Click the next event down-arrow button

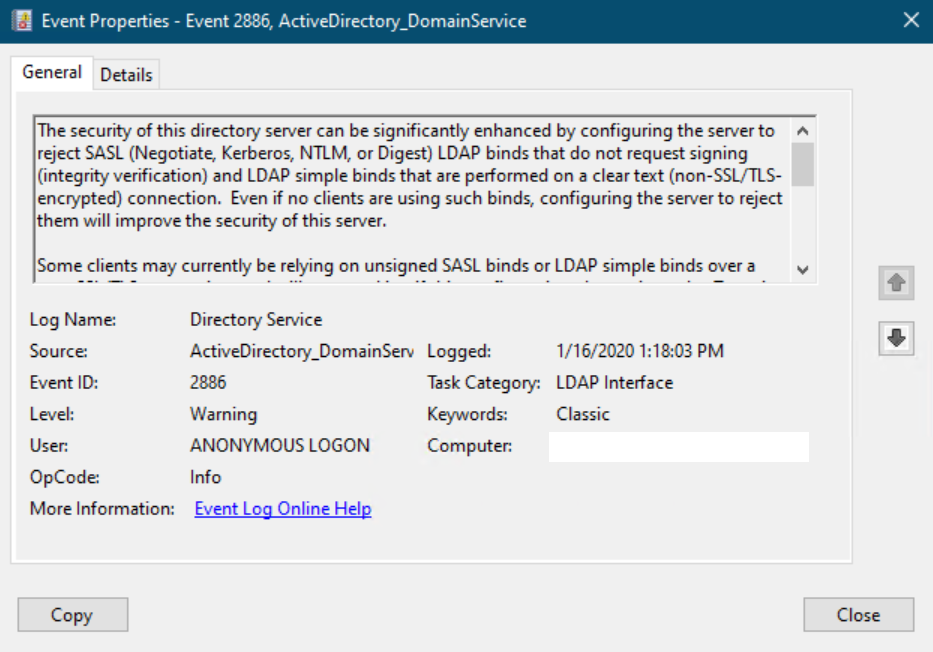(x=896, y=338)
